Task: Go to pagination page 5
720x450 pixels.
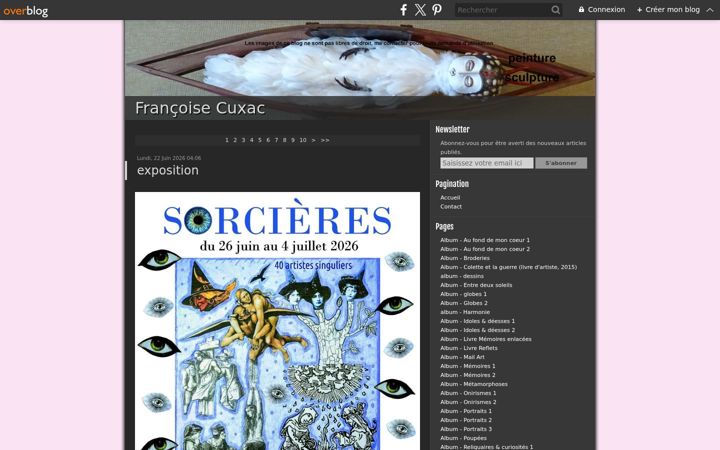Action: pyautogui.click(x=259, y=140)
